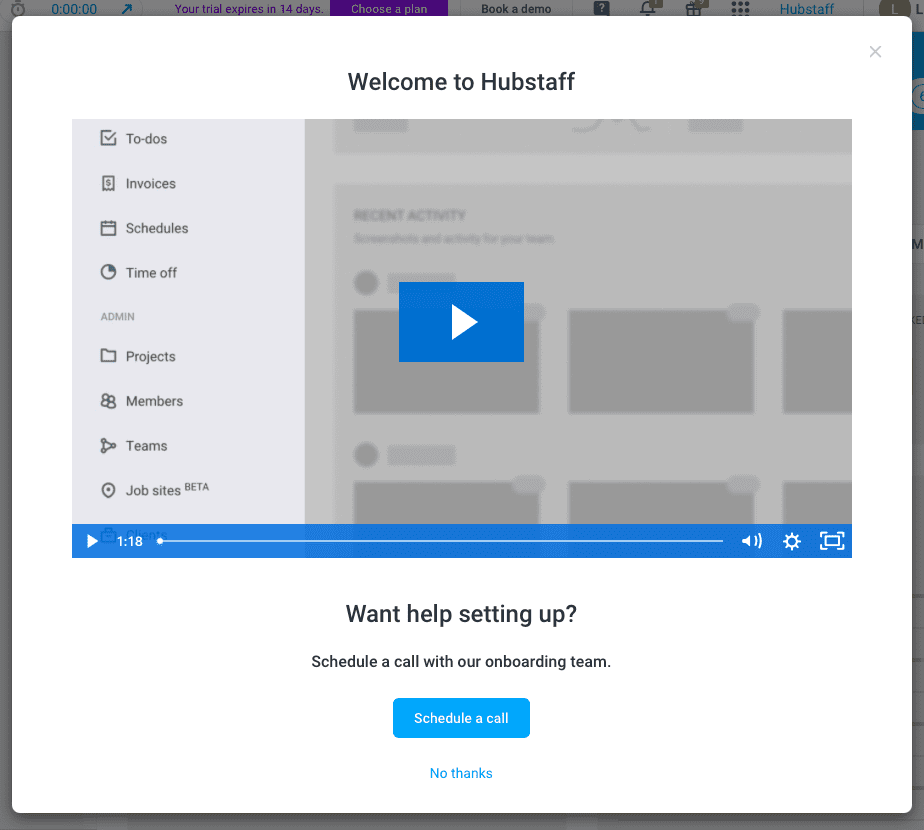Close the Welcome to Hubstaff dialog

(x=875, y=52)
